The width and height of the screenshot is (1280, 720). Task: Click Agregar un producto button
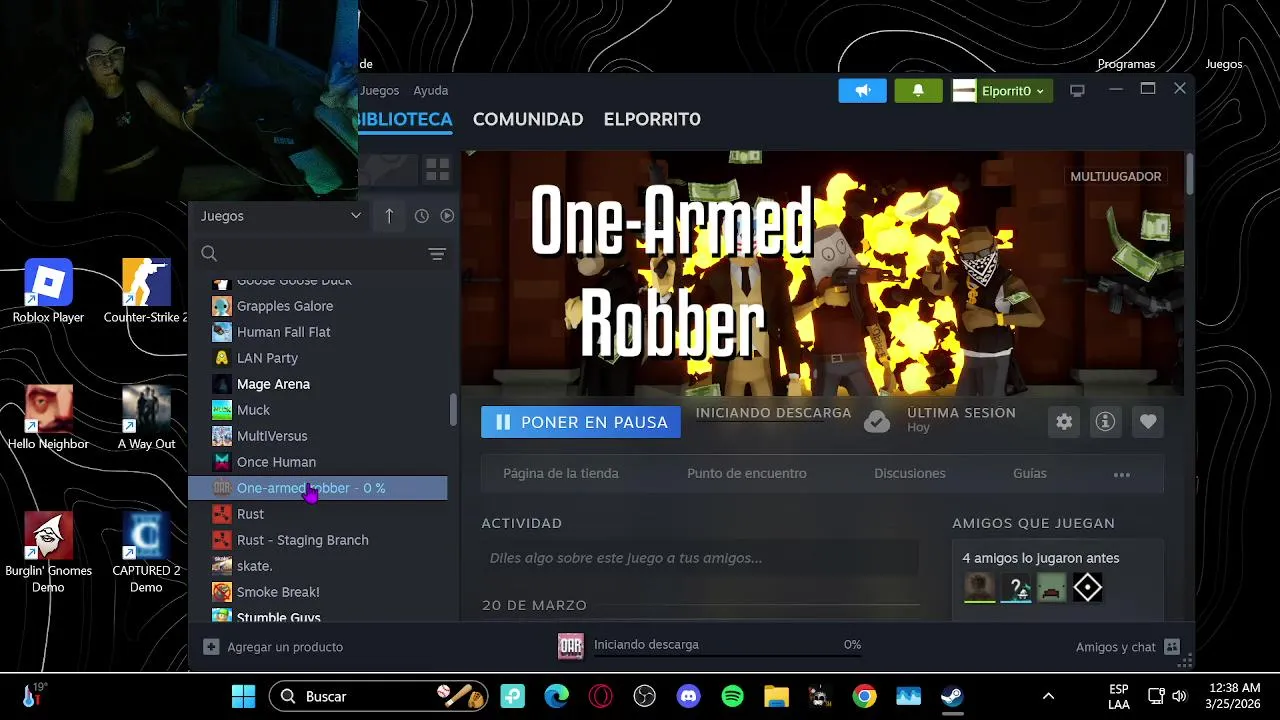(274, 647)
